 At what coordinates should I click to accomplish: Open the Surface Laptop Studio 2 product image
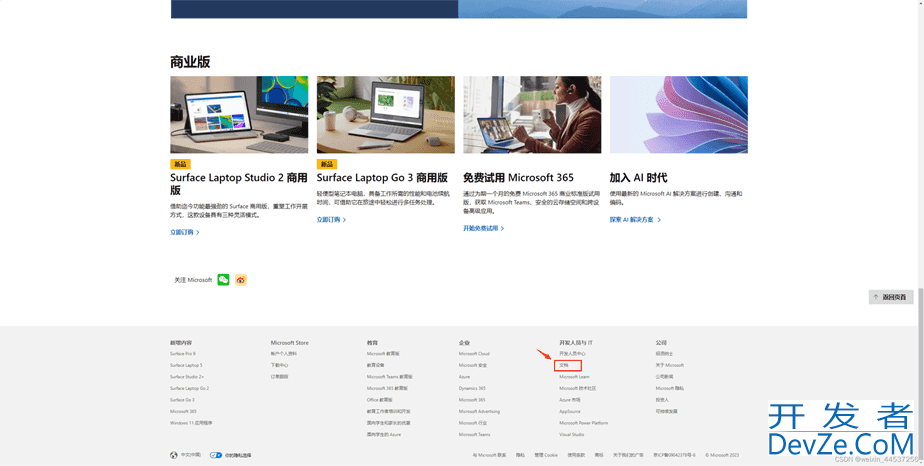point(239,114)
